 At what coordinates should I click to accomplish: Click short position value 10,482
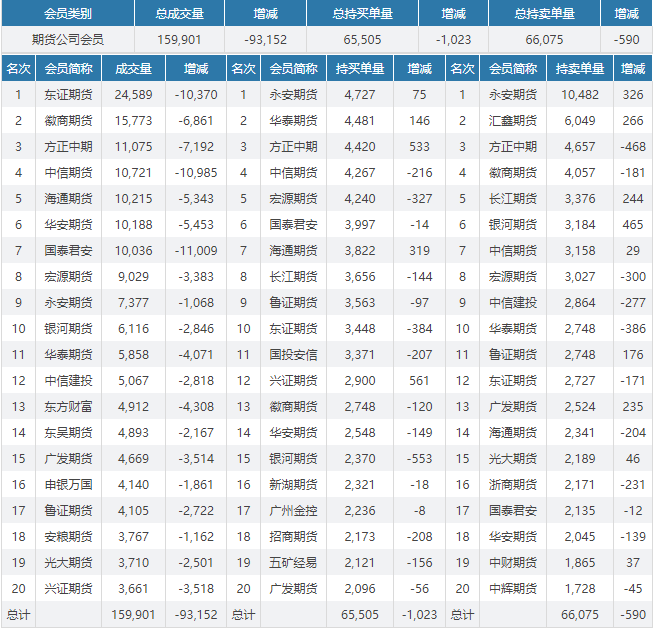pyautogui.click(x=580, y=95)
